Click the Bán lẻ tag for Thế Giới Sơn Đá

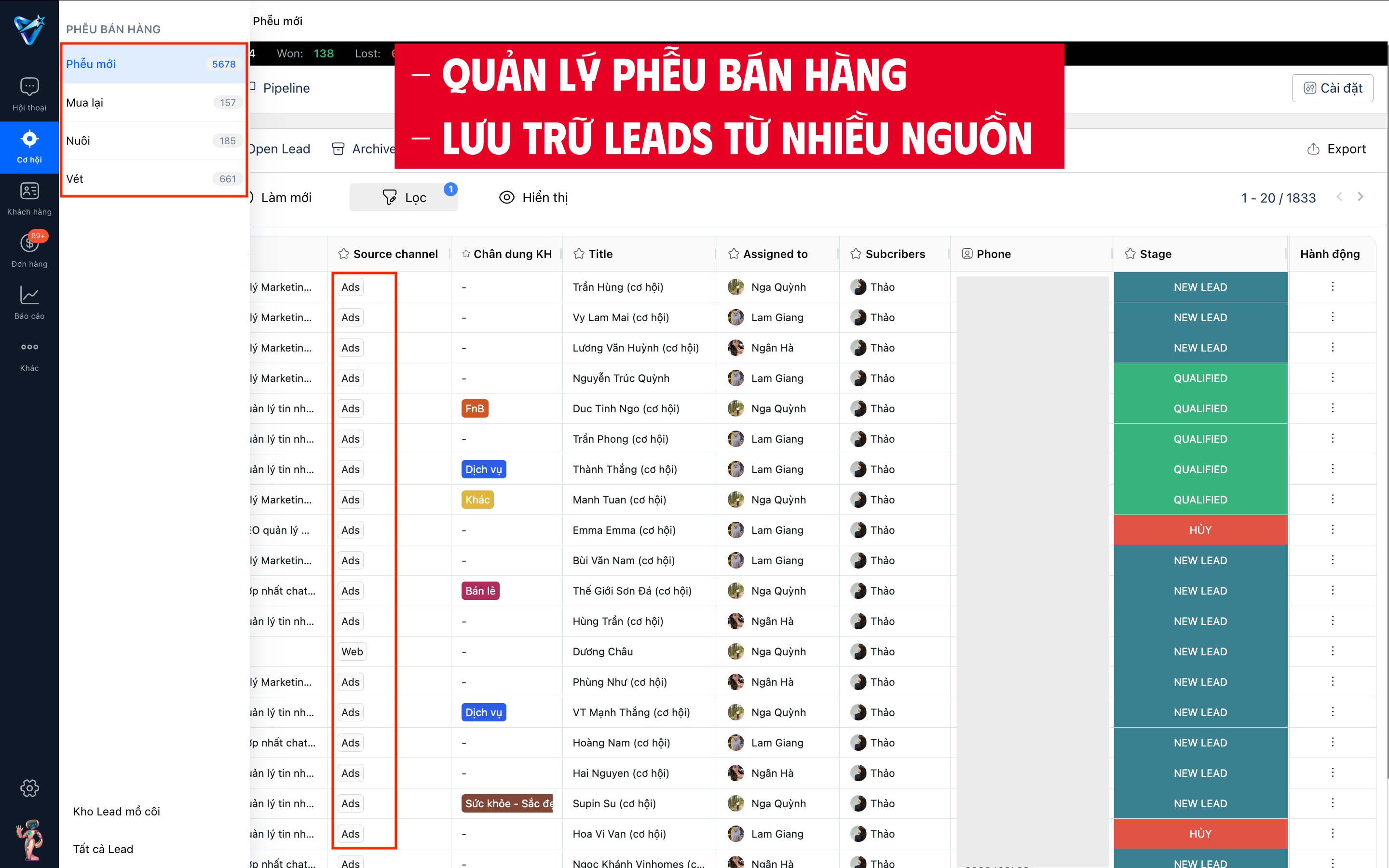pos(480,591)
